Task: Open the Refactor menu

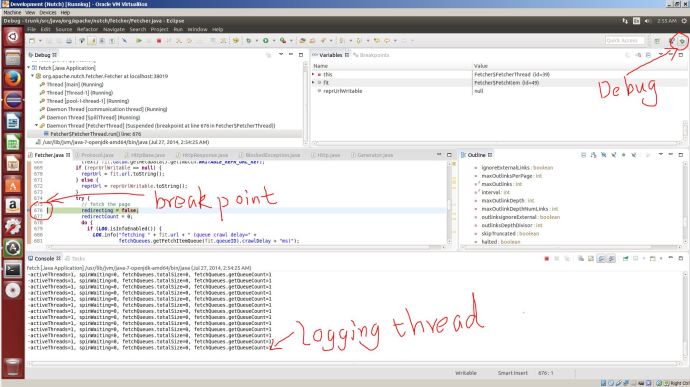Action: click(x=87, y=29)
